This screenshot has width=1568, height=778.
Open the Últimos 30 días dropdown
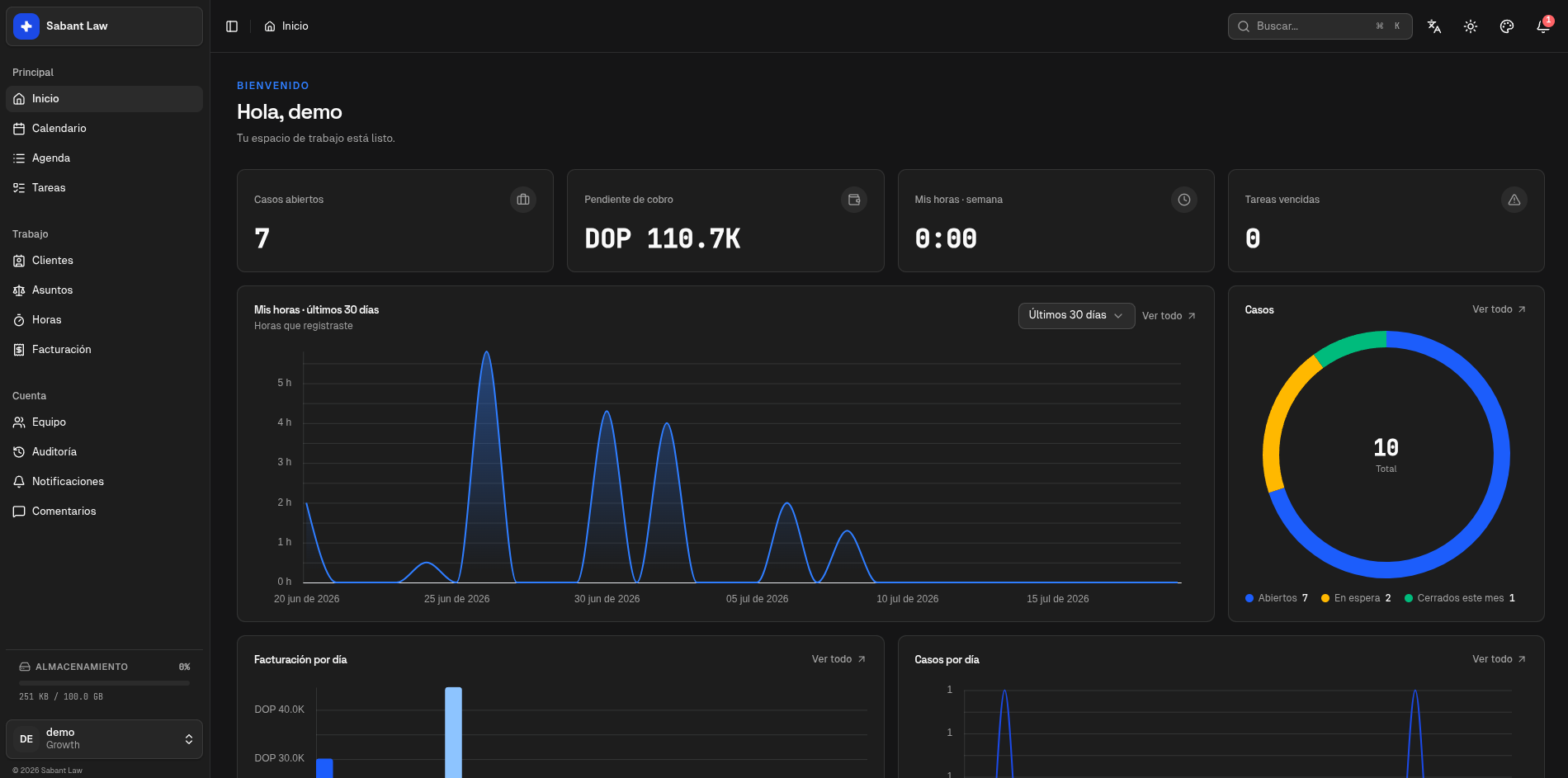click(1076, 315)
